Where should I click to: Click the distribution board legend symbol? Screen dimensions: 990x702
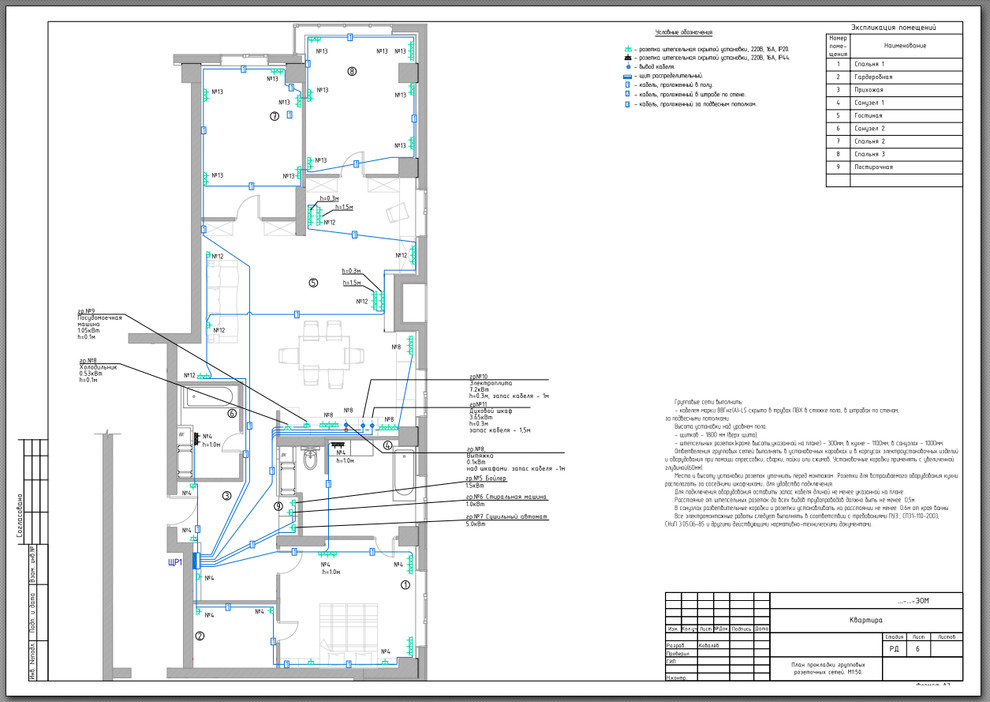(627, 76)
